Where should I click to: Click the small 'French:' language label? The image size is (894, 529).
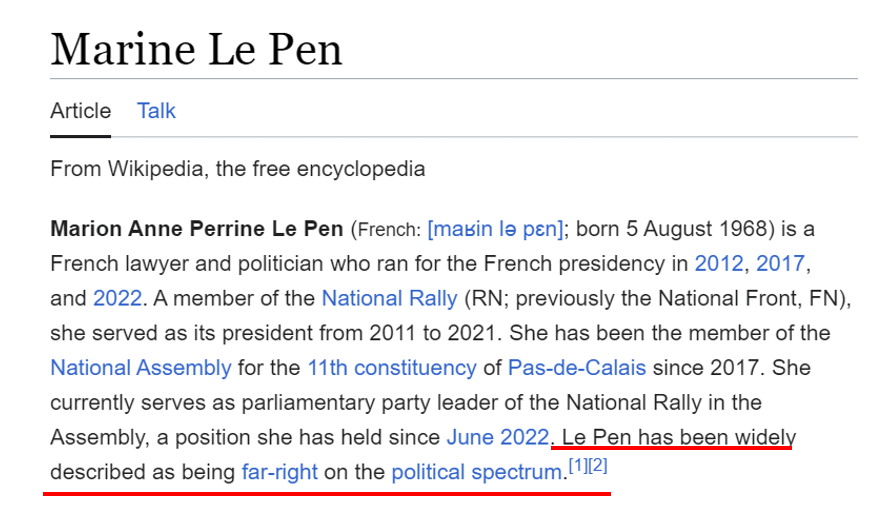(x=389, y=230)
